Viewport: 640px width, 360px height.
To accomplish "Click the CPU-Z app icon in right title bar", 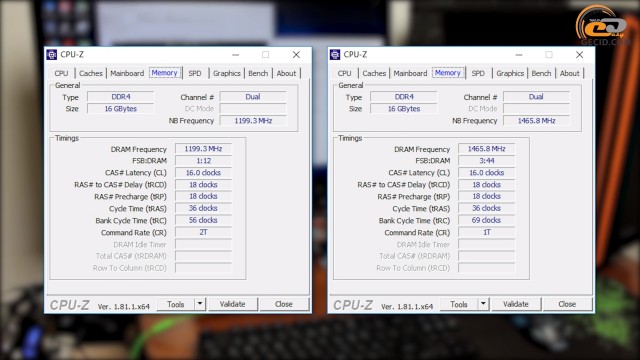I will pos(335,55).
